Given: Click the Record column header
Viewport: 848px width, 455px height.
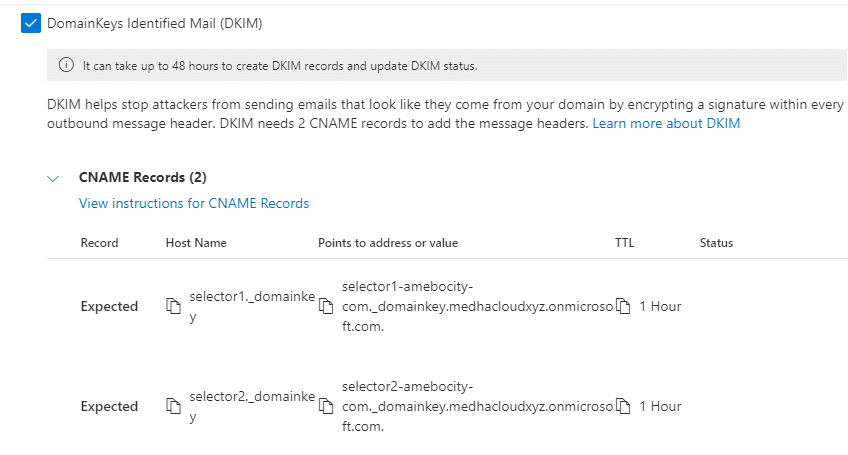Looking at the screenshot, I should pyautogui.click(x=99, y=243).
